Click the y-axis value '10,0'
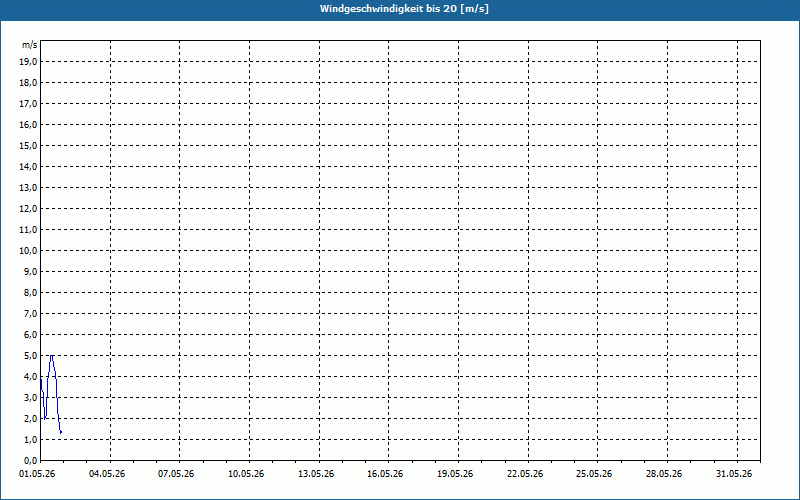Screen dimensions: 800x500 tap(28, 251)
